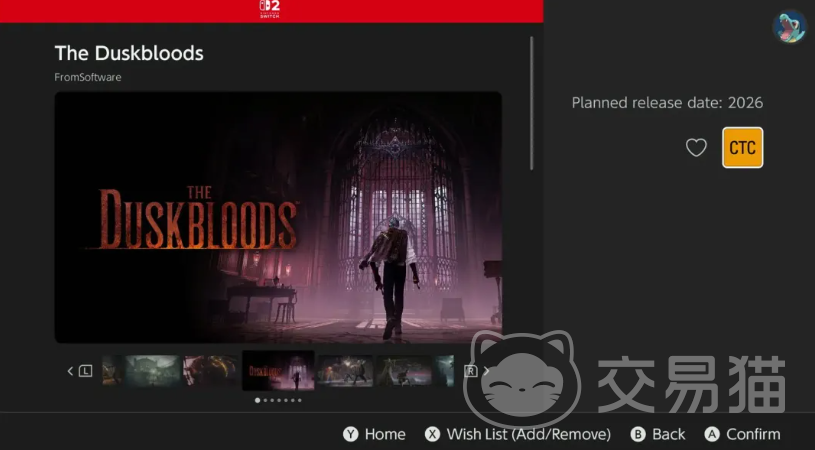The width and height of the screenshot is (815, 450).
Task: Click the title text "The Duskbloods"
Action: (x=129, y=53)
